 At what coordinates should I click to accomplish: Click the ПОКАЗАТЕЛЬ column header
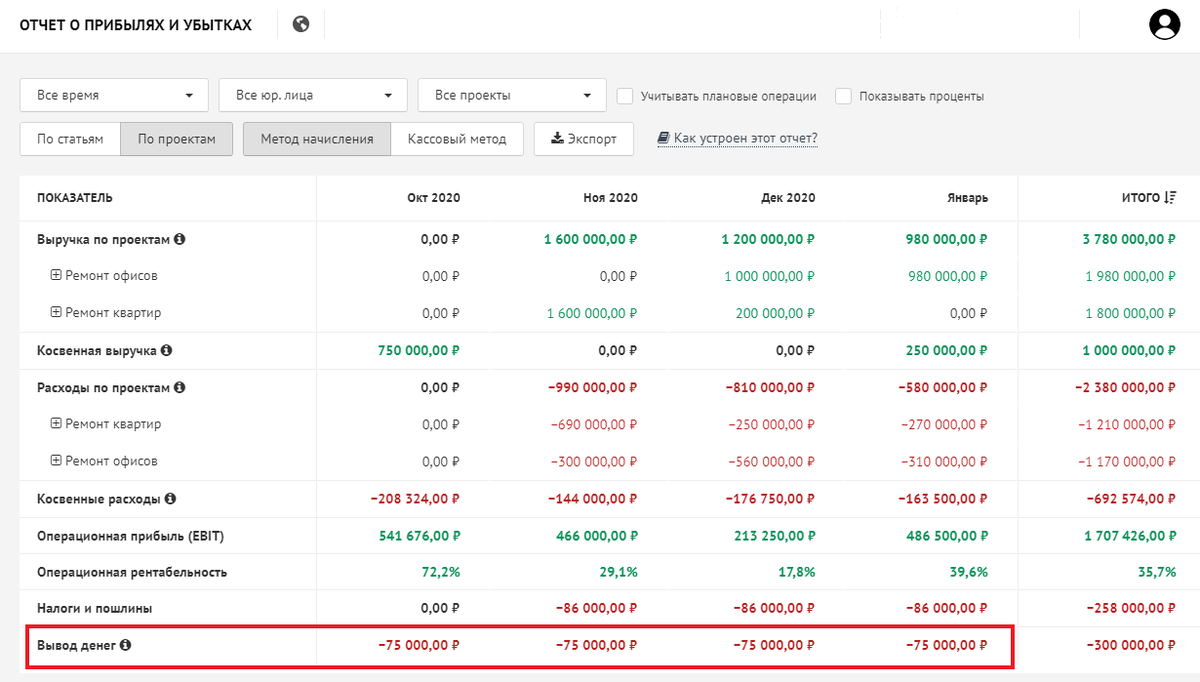(75, 198)
